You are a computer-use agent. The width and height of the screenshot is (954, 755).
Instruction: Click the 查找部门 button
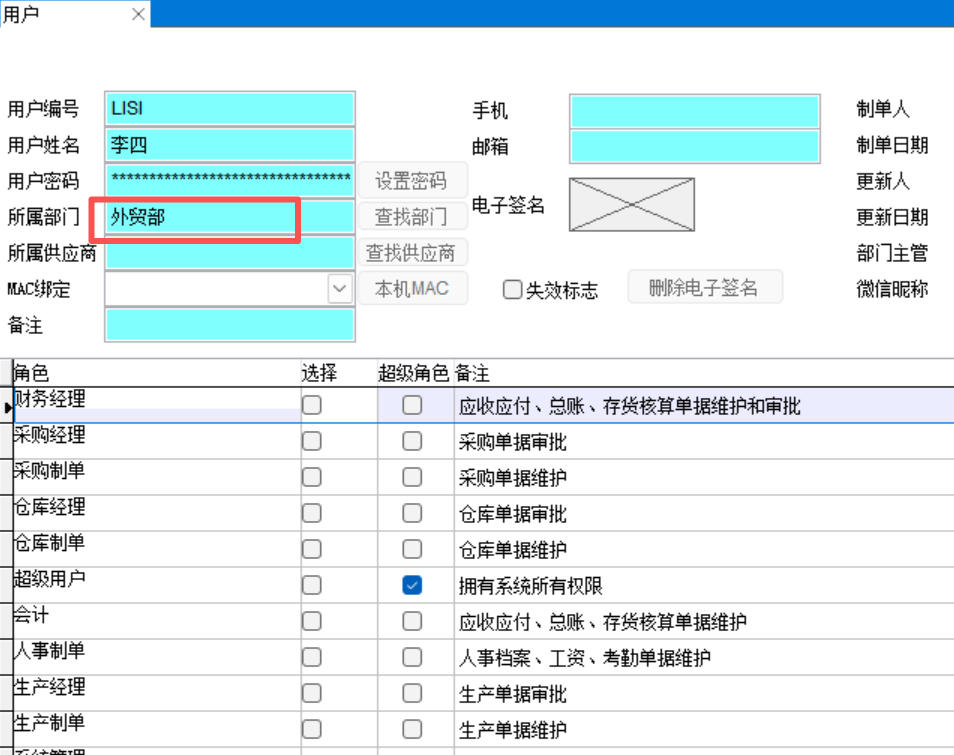coord(411,217)
